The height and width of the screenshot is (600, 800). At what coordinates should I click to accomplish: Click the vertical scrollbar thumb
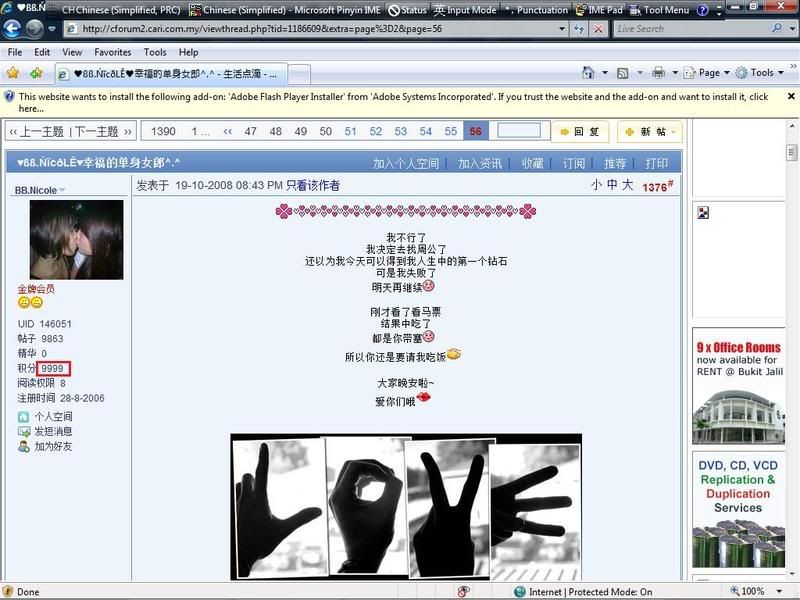[x=791, y=153]
